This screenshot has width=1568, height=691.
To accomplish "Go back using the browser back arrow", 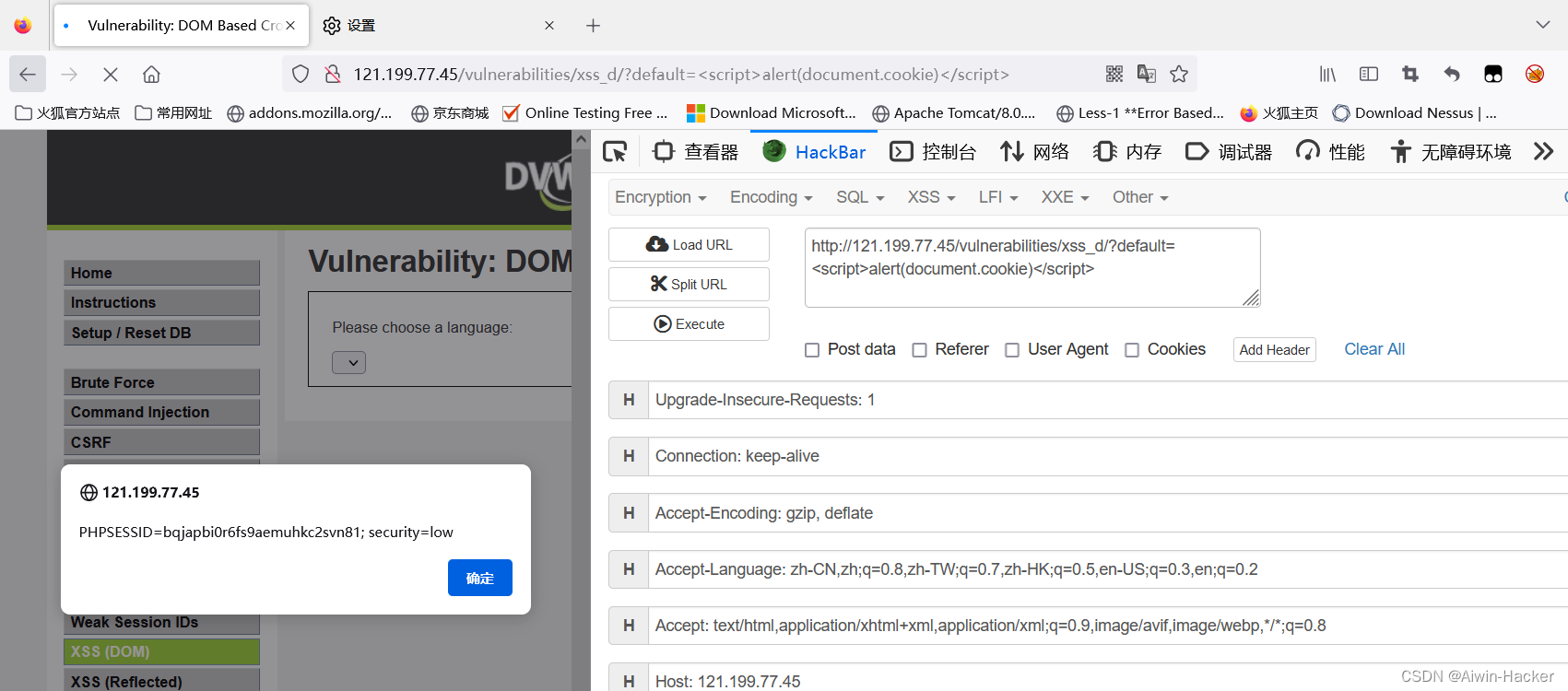I will [x=28, y=75].
